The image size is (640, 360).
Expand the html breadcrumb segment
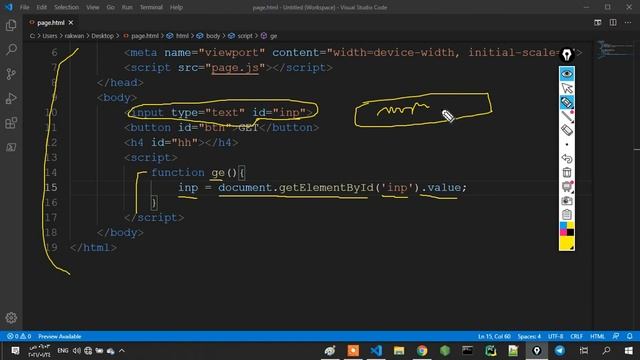[178, 36]
